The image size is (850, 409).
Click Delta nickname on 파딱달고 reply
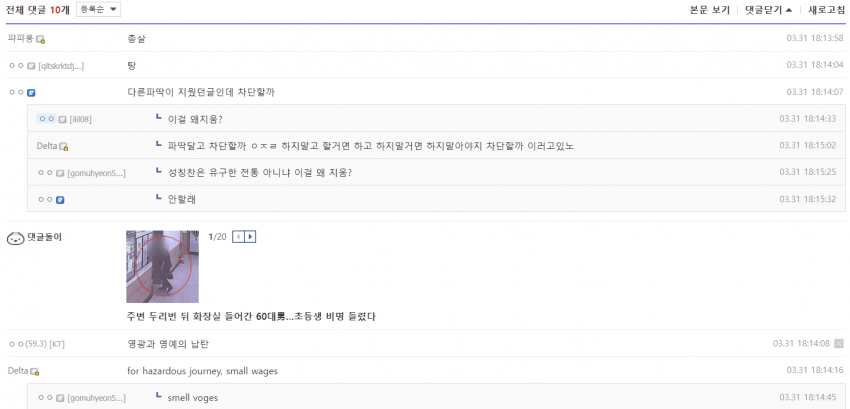pos(47,146)
